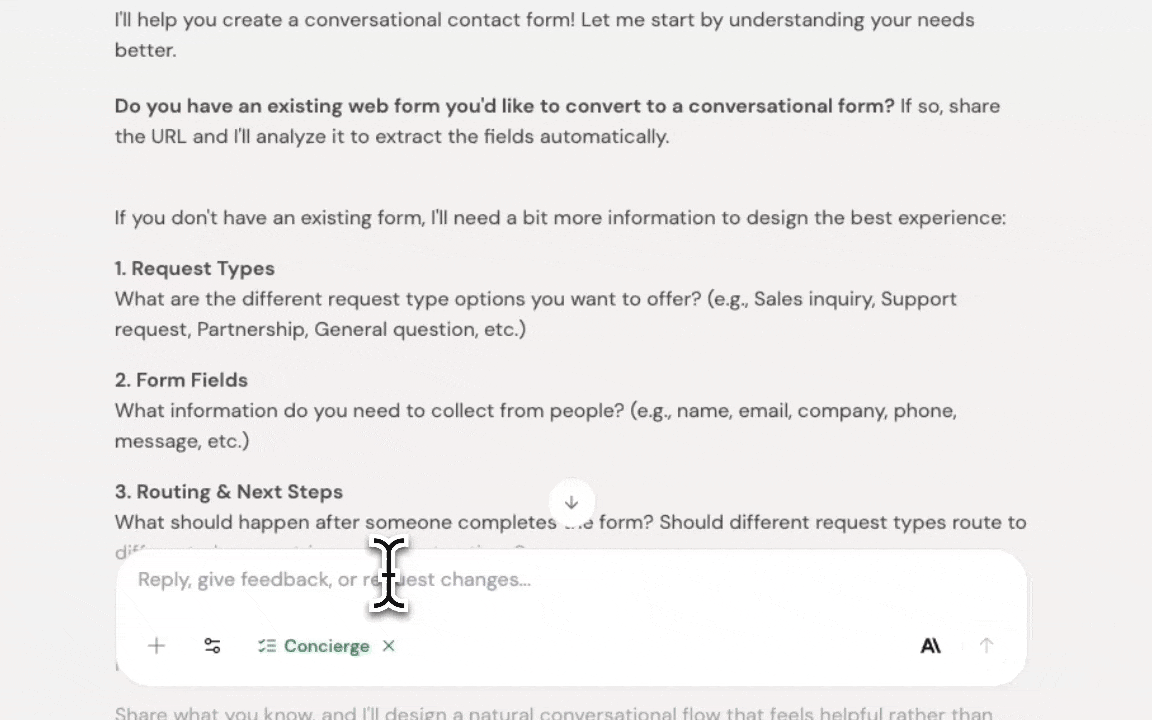Click the checklist icon beside Concierge
Screen dimensions: 1152x720
266,646
